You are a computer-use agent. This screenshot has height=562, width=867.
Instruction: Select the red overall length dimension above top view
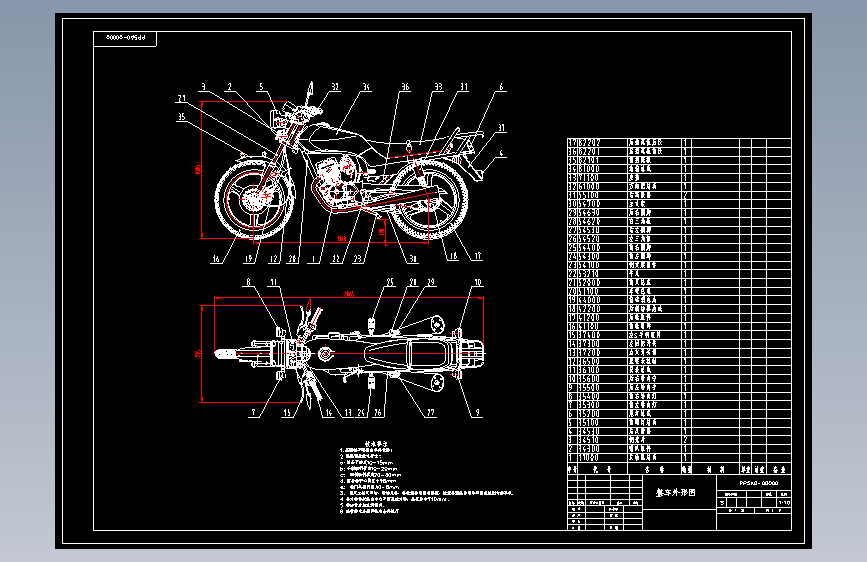348,294
